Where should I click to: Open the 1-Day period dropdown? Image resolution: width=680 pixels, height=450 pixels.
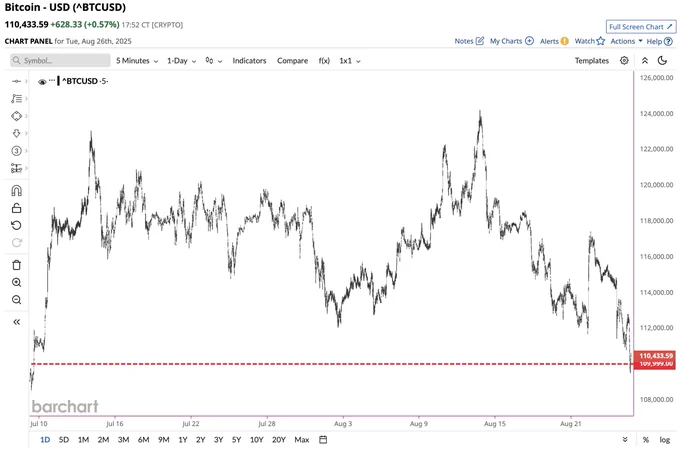coord(182,61)
